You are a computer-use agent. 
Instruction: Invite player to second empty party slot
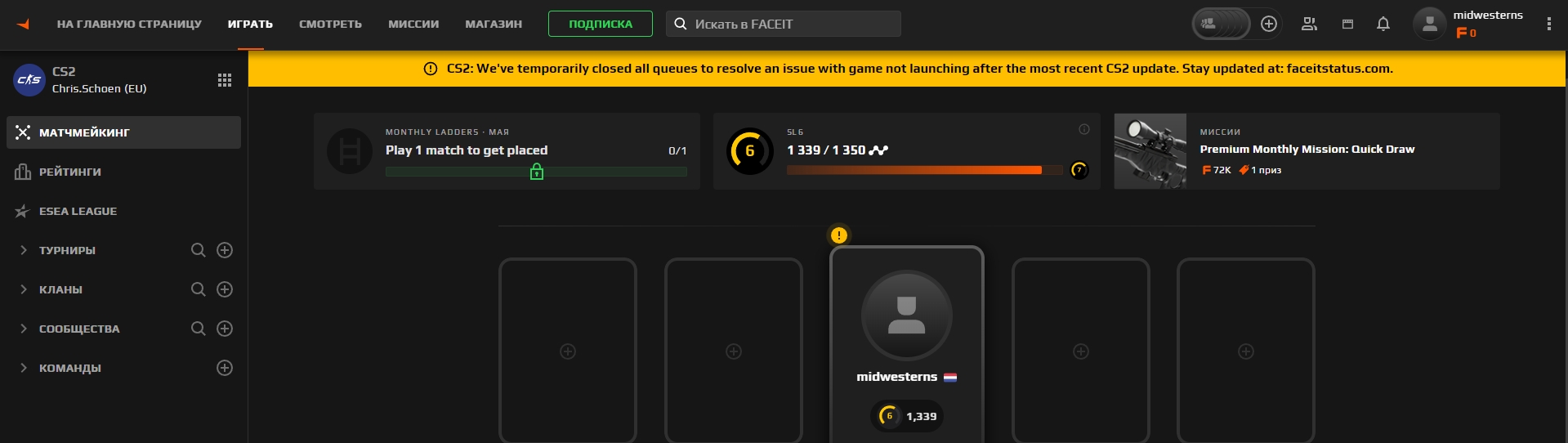click(734, 351)
